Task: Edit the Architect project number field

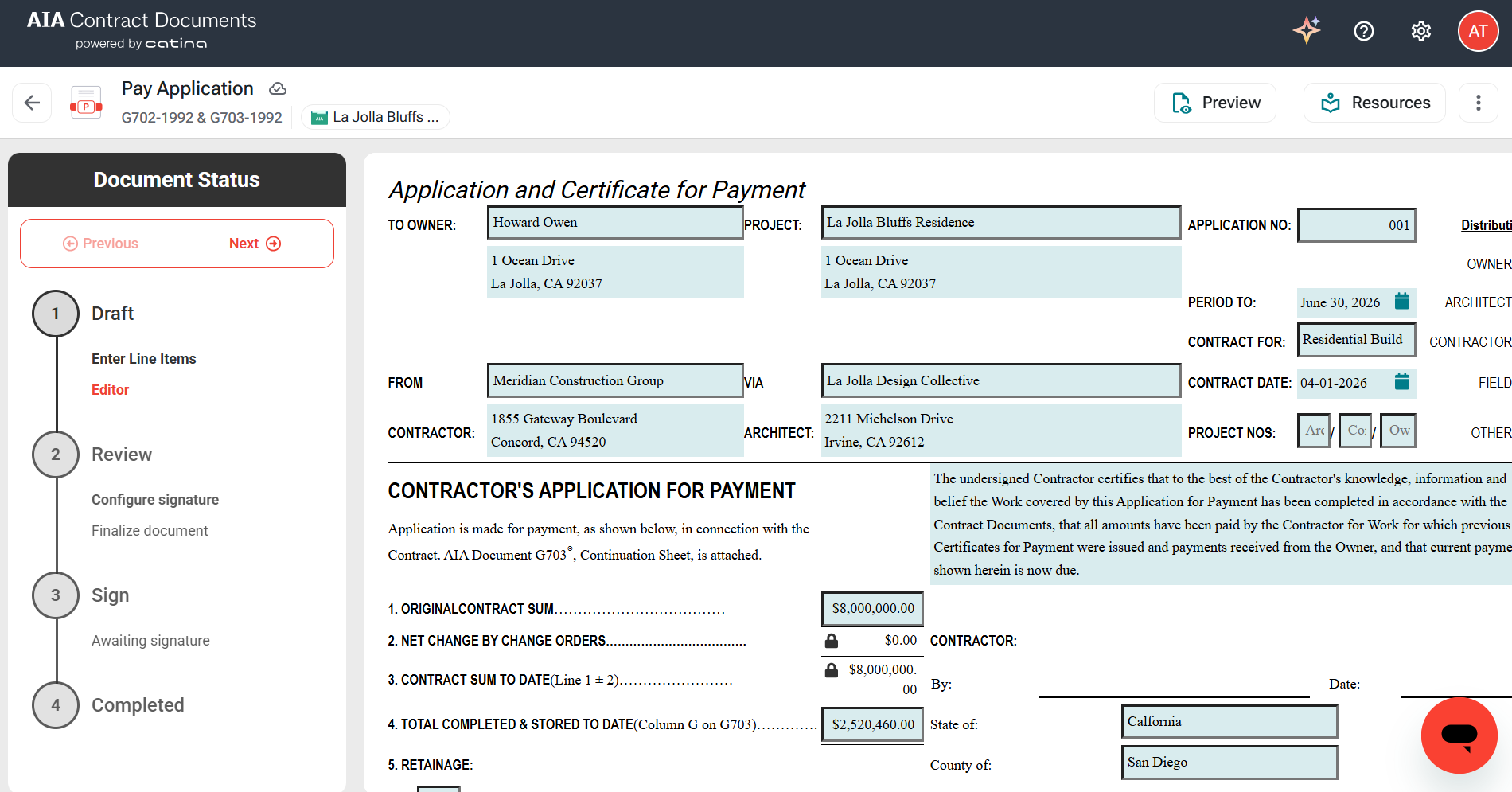Action: (1314, 431)
